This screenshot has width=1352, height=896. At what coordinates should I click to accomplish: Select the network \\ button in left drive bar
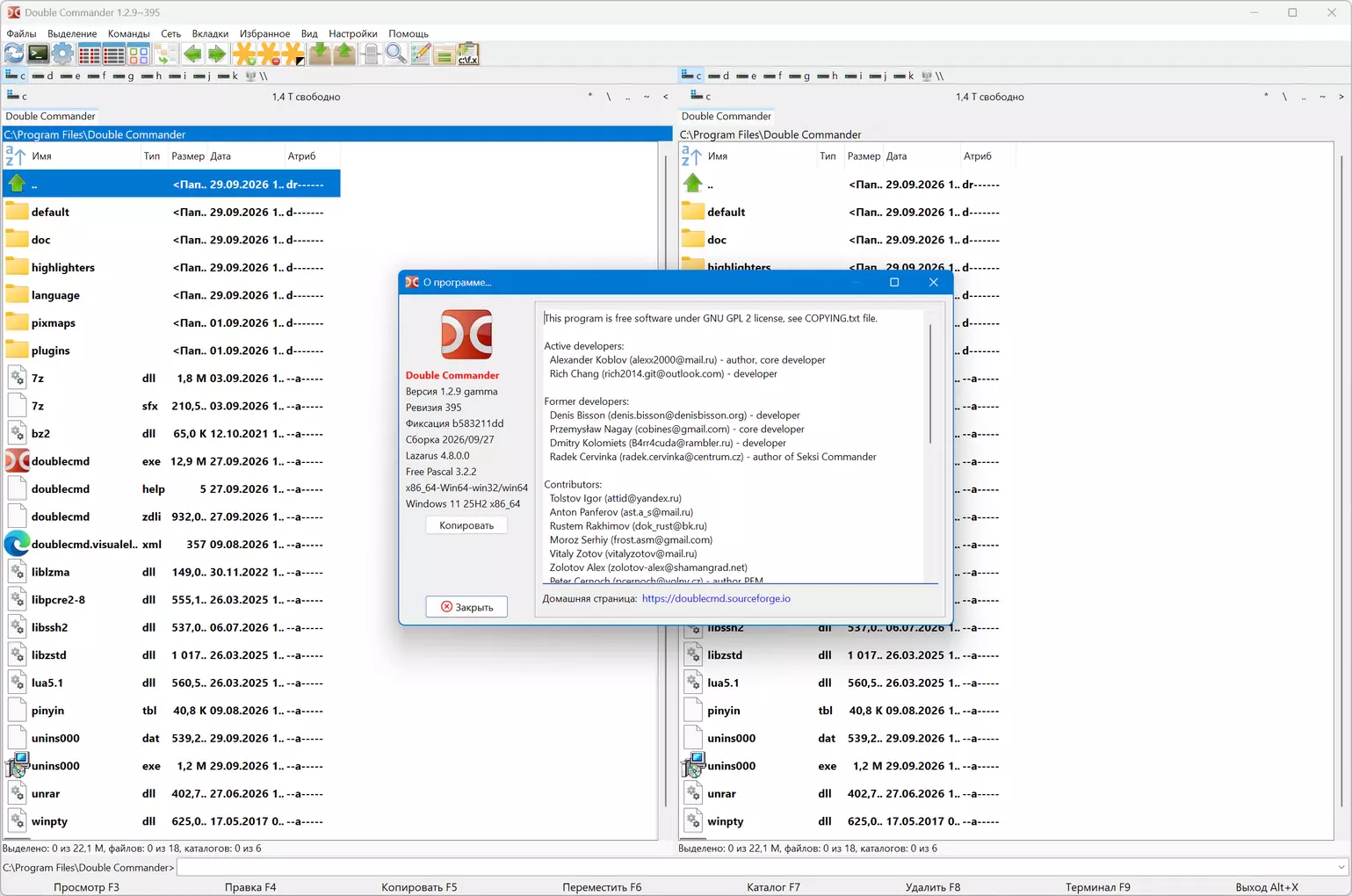pos(257,76)
